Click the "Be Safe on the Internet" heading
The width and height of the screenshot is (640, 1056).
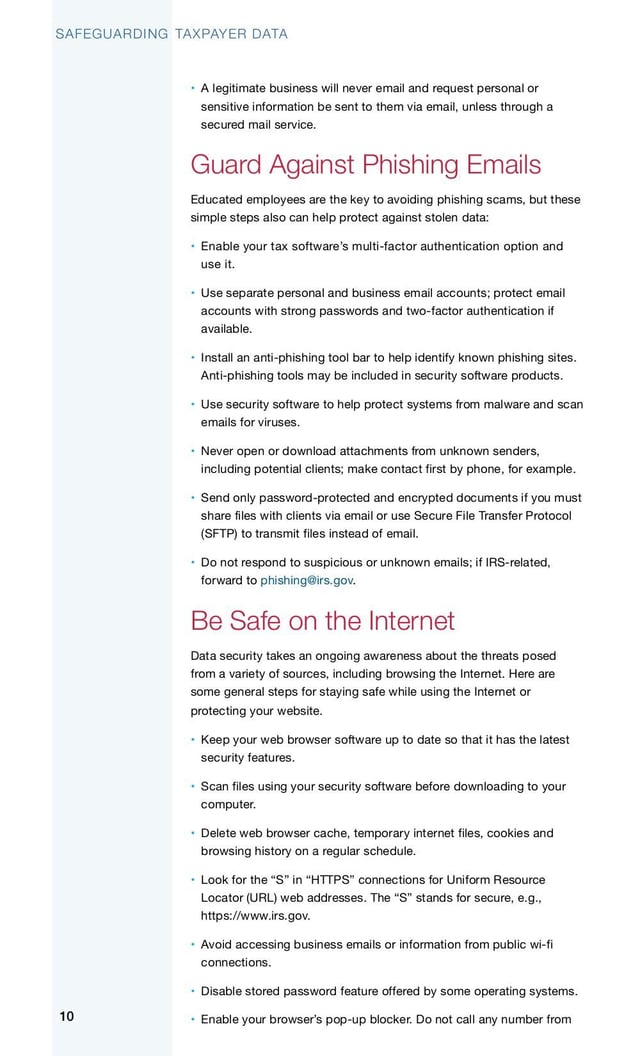322,620
